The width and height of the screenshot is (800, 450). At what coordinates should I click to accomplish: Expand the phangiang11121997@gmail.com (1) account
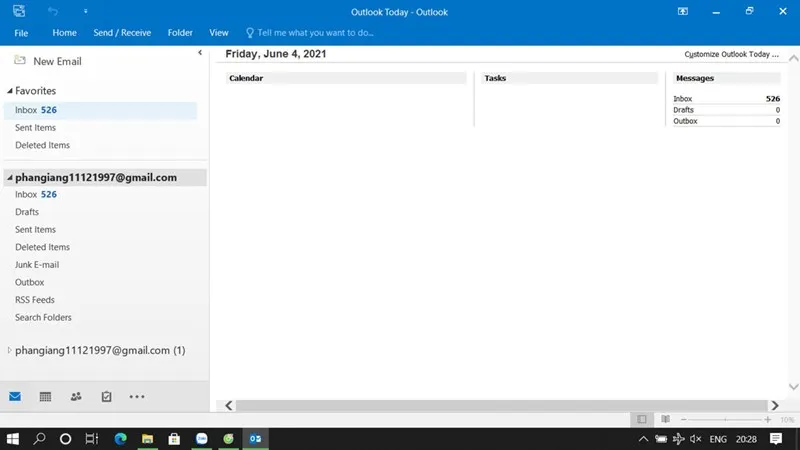coord(9,351)
